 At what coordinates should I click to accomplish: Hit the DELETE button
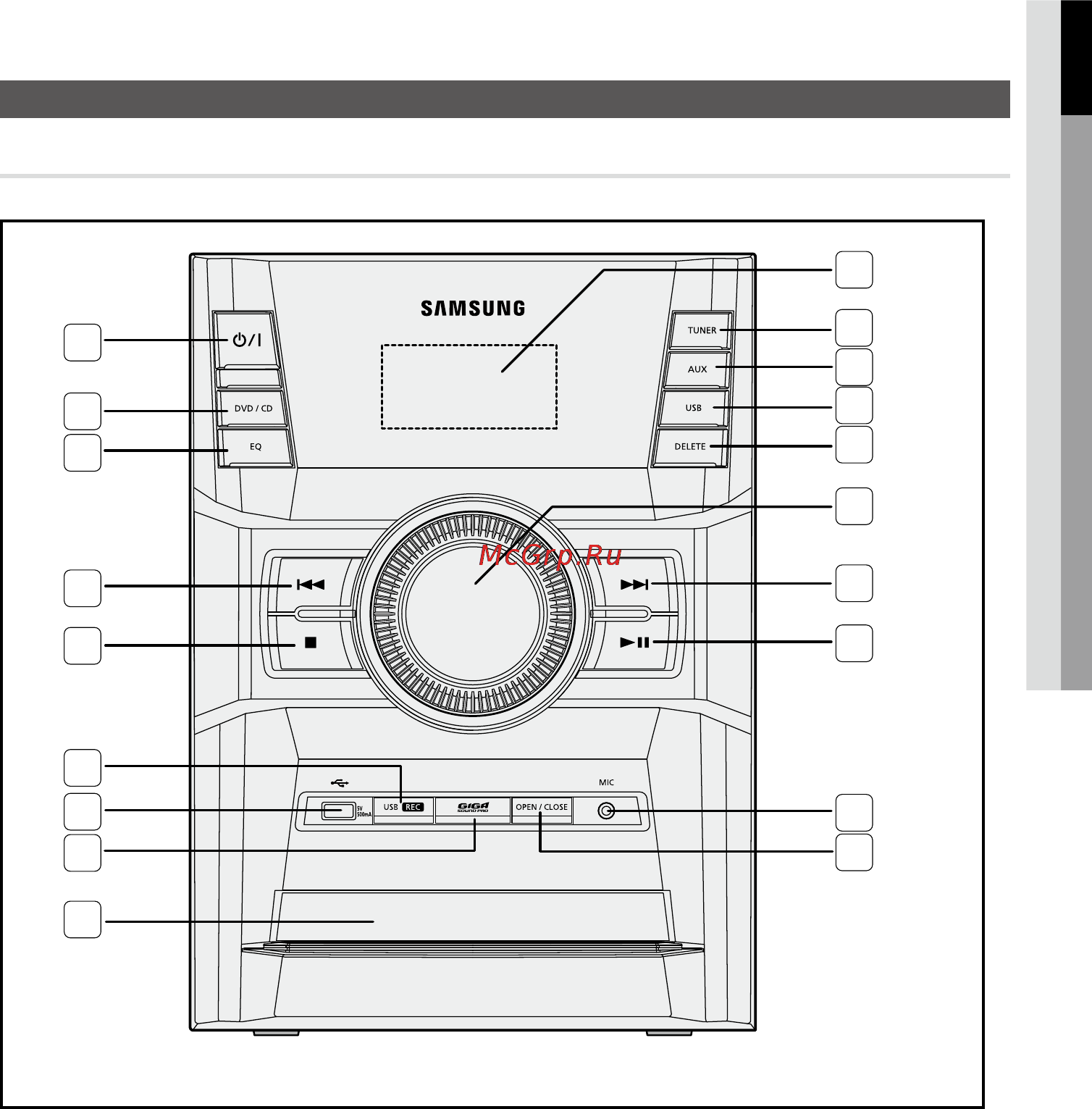(x=689, y=446)
